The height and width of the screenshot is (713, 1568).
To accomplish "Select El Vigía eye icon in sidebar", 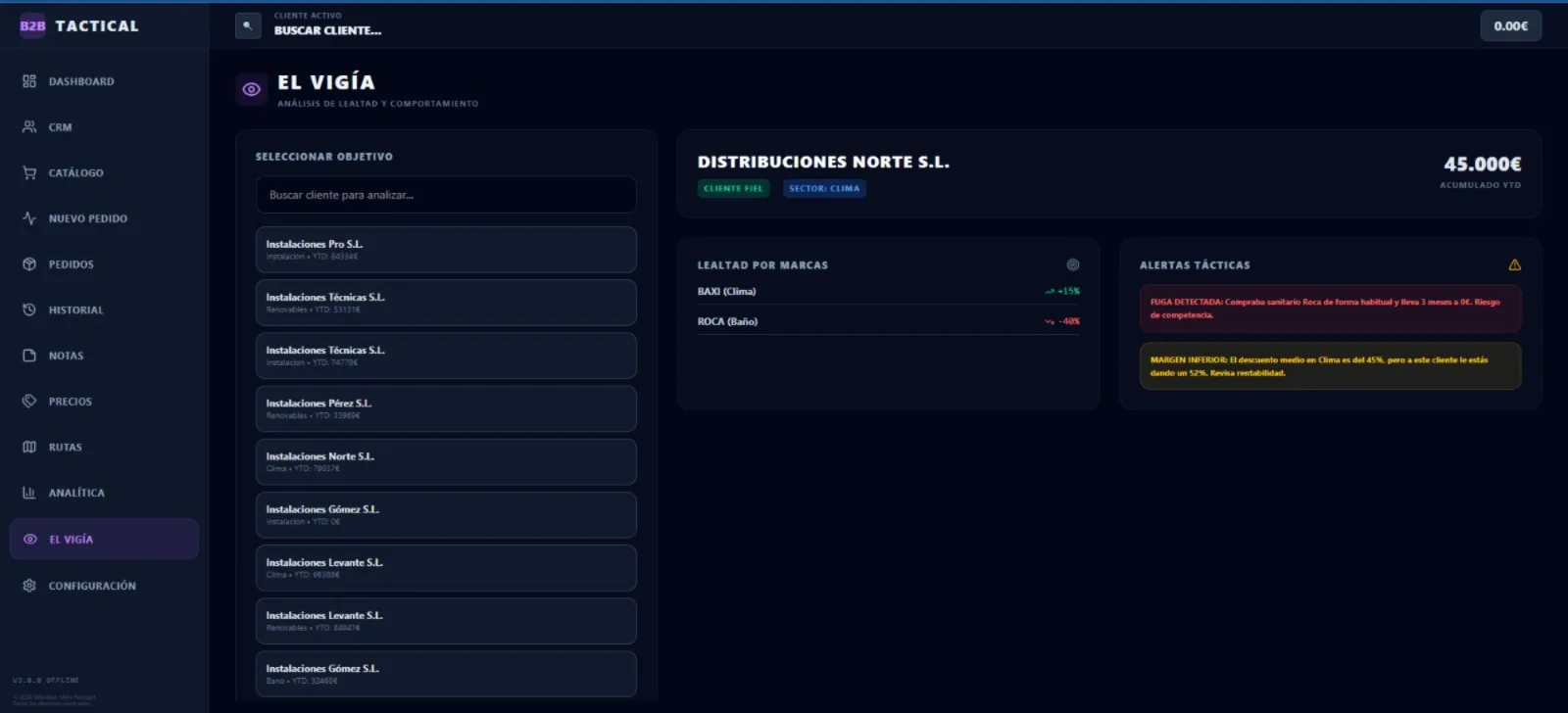I will 30,540.
